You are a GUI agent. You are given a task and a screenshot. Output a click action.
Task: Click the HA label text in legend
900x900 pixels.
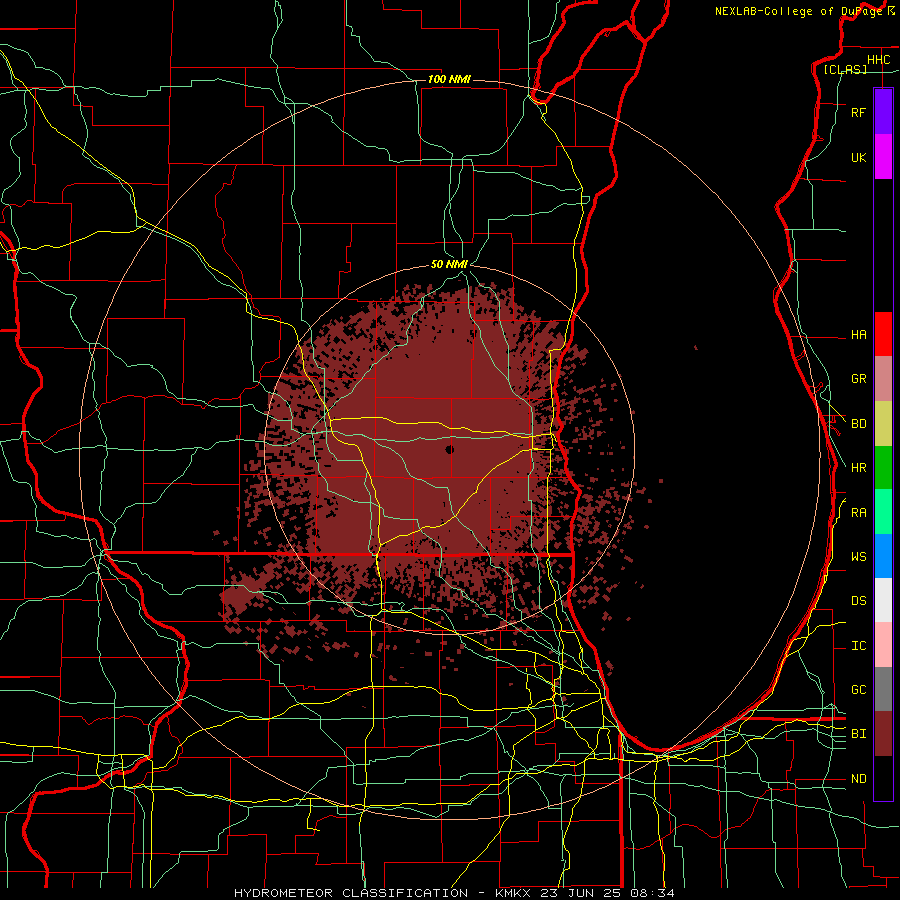(858, 335)
